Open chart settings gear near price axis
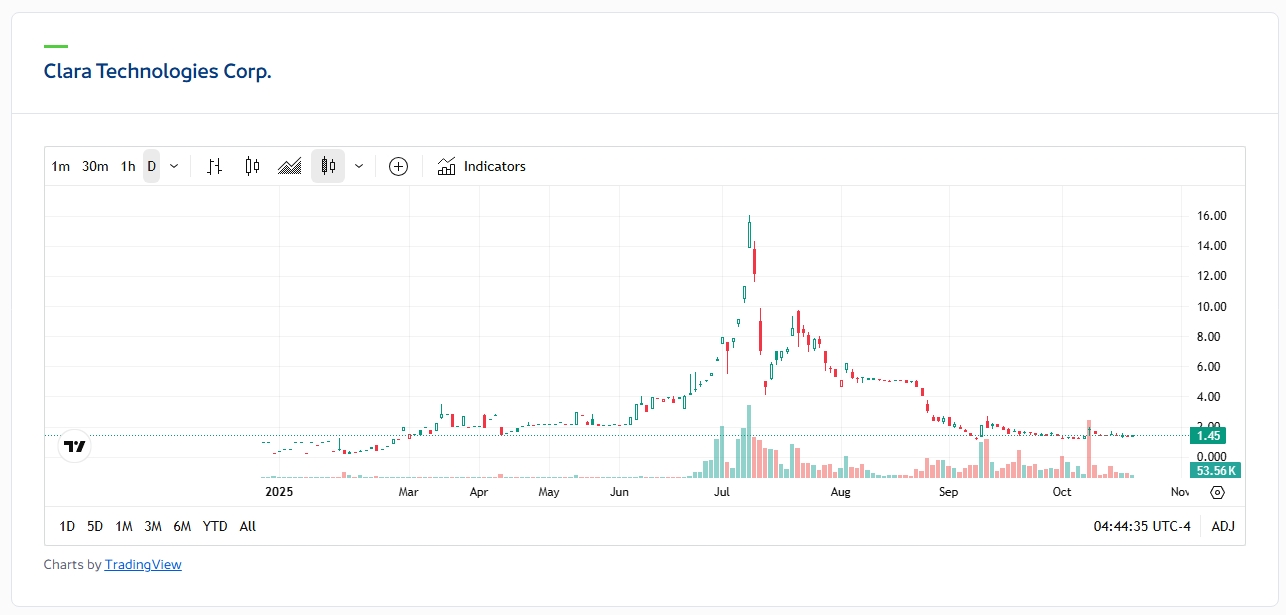The image size is (1286, 615). pos(1217,492)
